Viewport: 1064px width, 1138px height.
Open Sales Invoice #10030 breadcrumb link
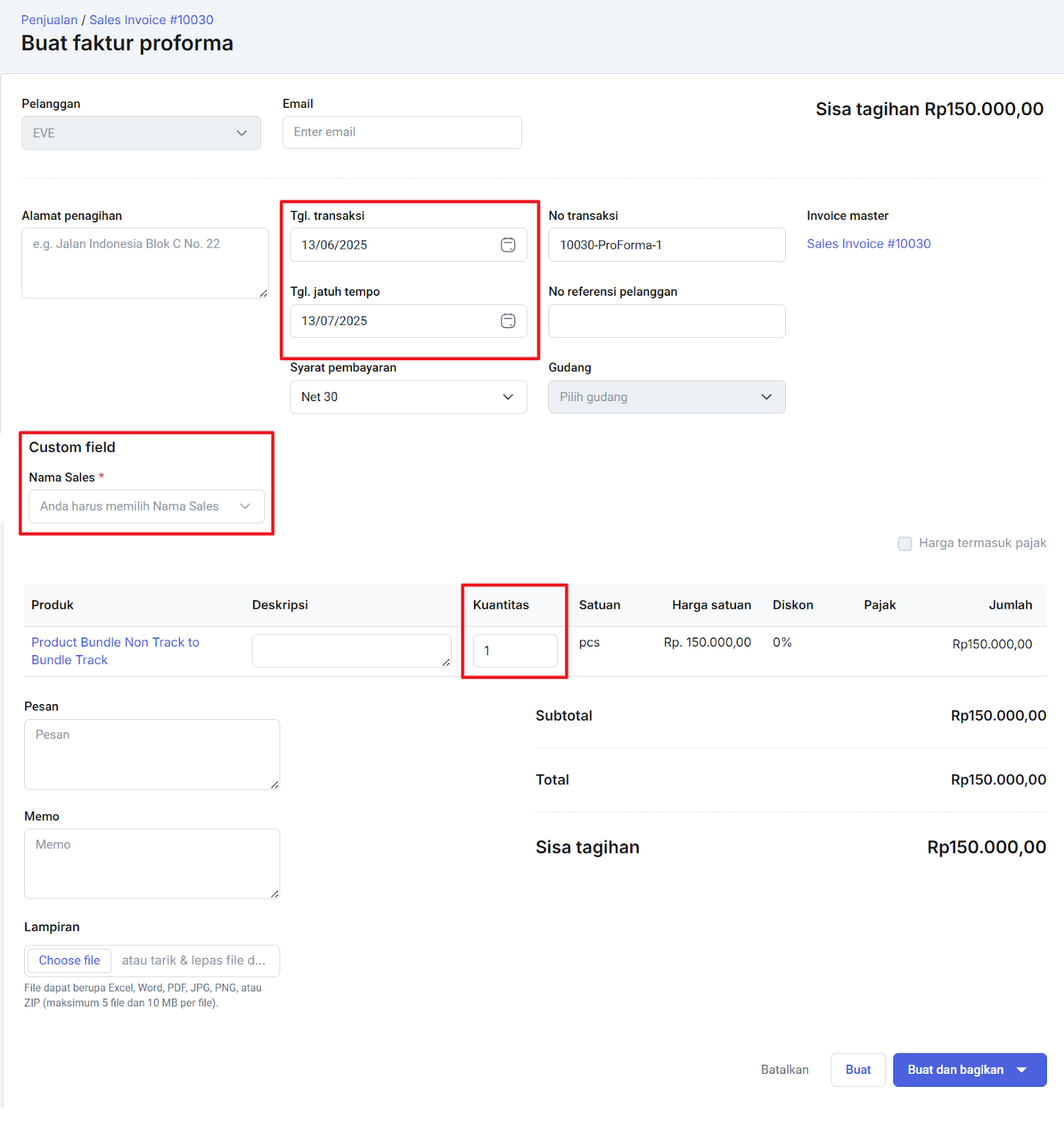point(151,20)
